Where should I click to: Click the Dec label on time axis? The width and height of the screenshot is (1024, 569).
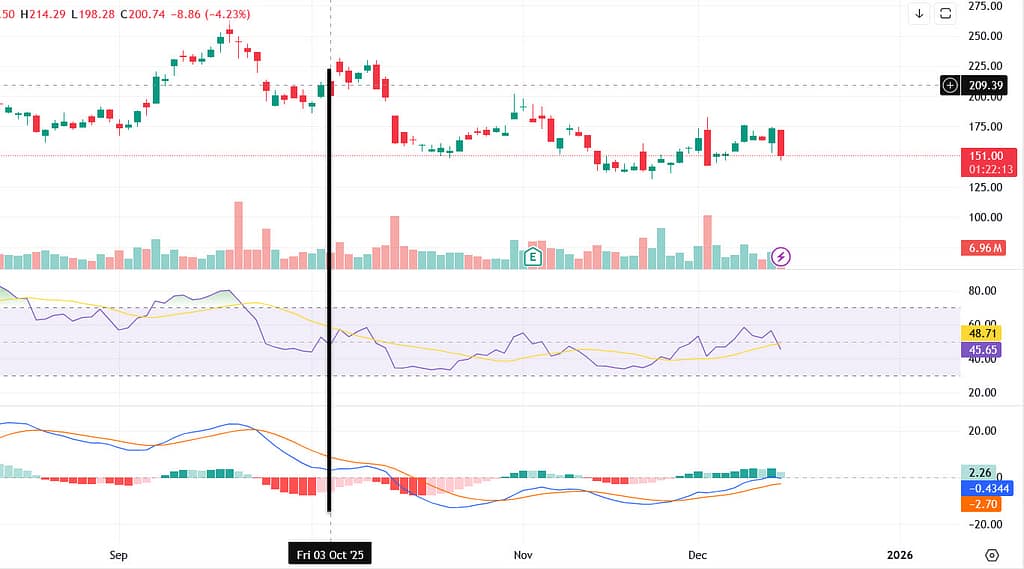click(x=698, y=554)
